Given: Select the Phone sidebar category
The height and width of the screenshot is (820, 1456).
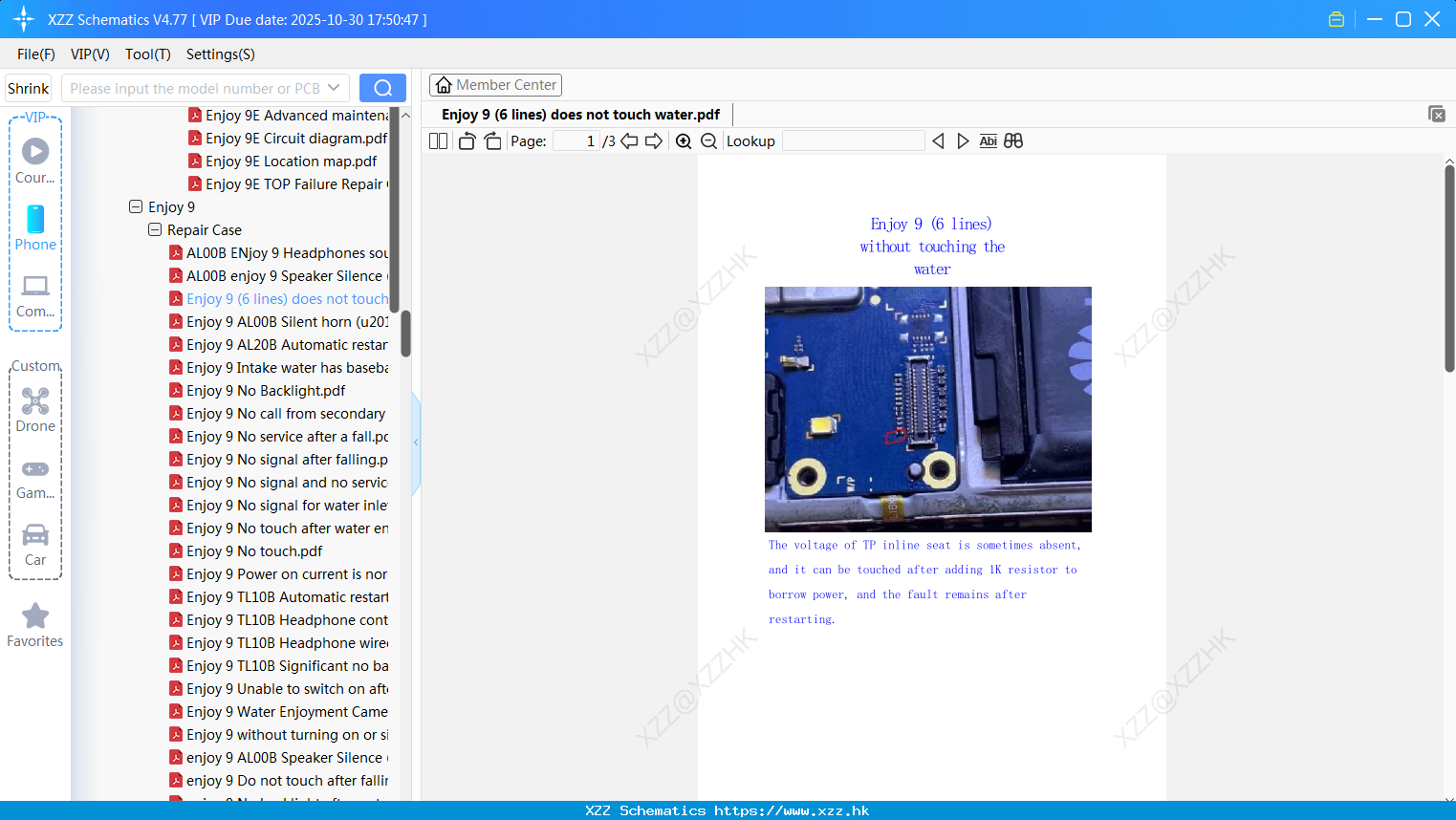Looking at the screenshot, I should [35, 227].
